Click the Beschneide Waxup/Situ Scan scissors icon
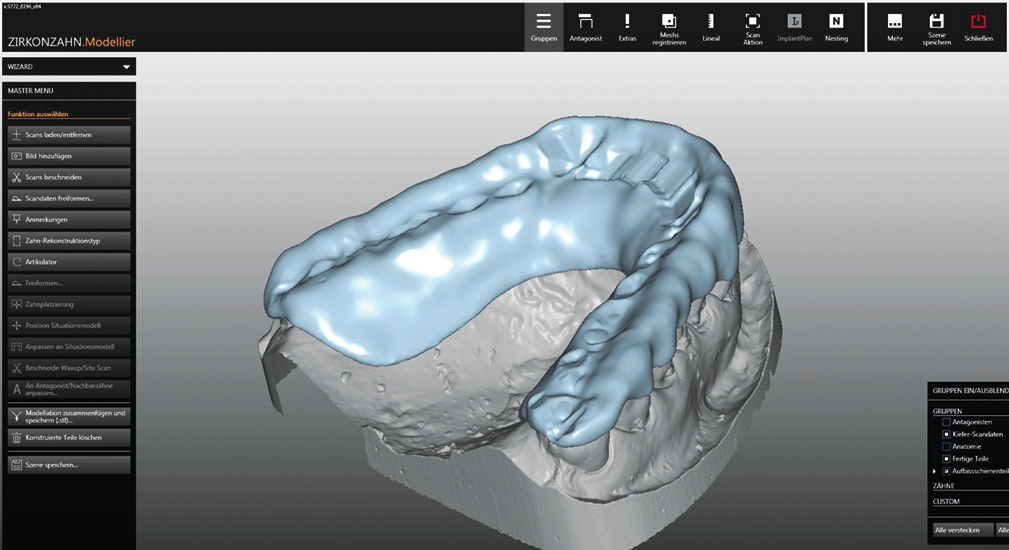 [x=17, y=368]
